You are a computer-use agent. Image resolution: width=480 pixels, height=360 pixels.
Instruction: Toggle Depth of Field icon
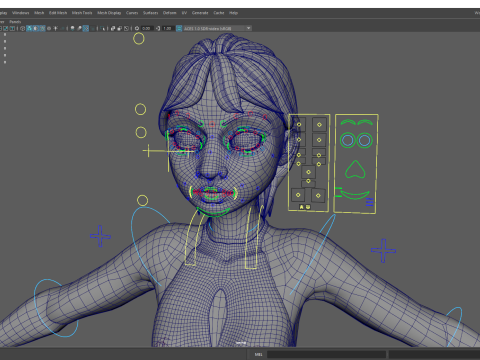93,28
